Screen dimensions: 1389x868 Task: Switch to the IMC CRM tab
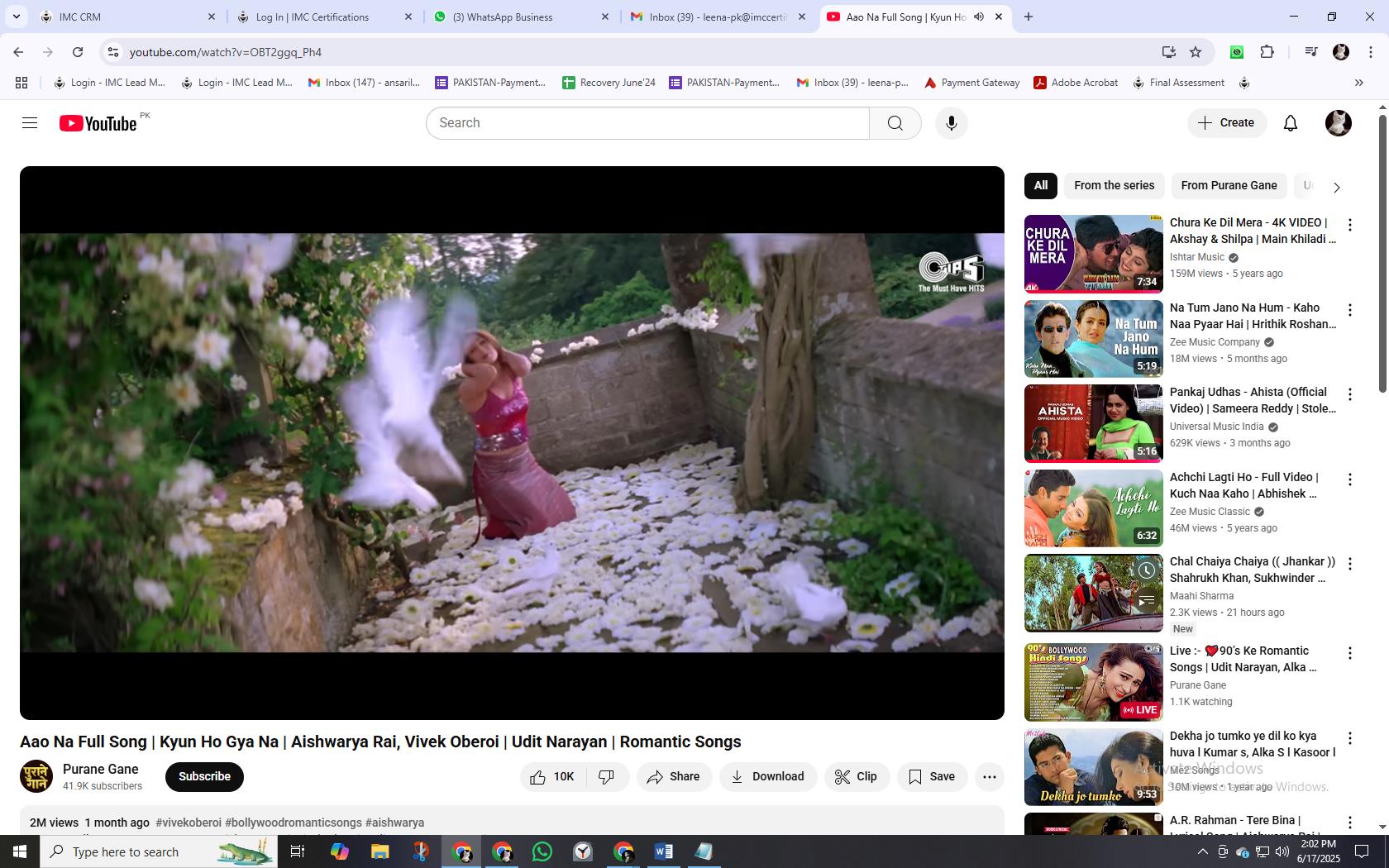click(x=128, y=17)
